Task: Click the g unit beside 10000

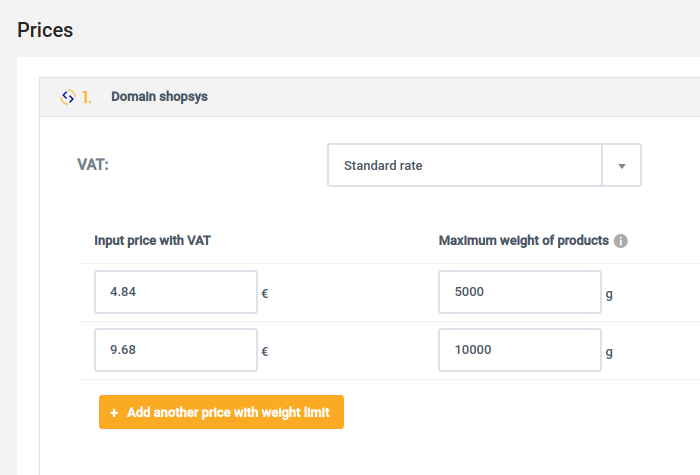Action: (609, 353)
